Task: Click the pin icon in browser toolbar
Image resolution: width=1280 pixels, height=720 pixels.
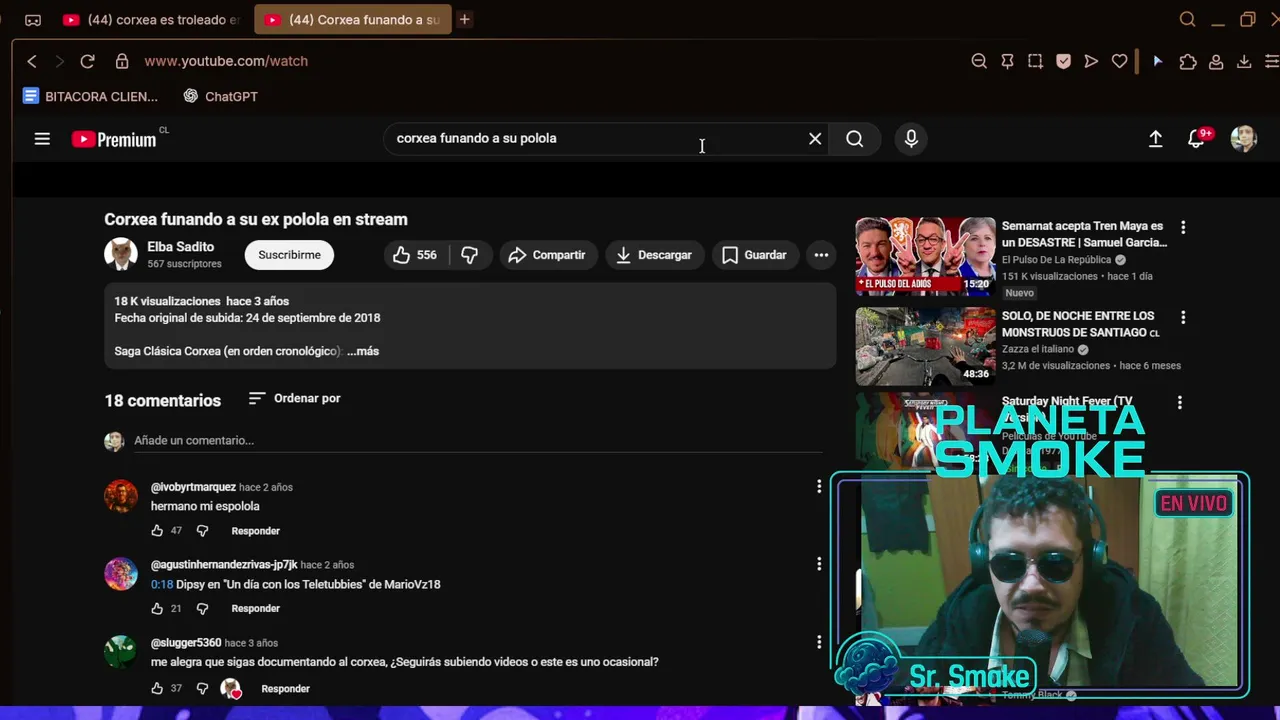Action: 1007,61
